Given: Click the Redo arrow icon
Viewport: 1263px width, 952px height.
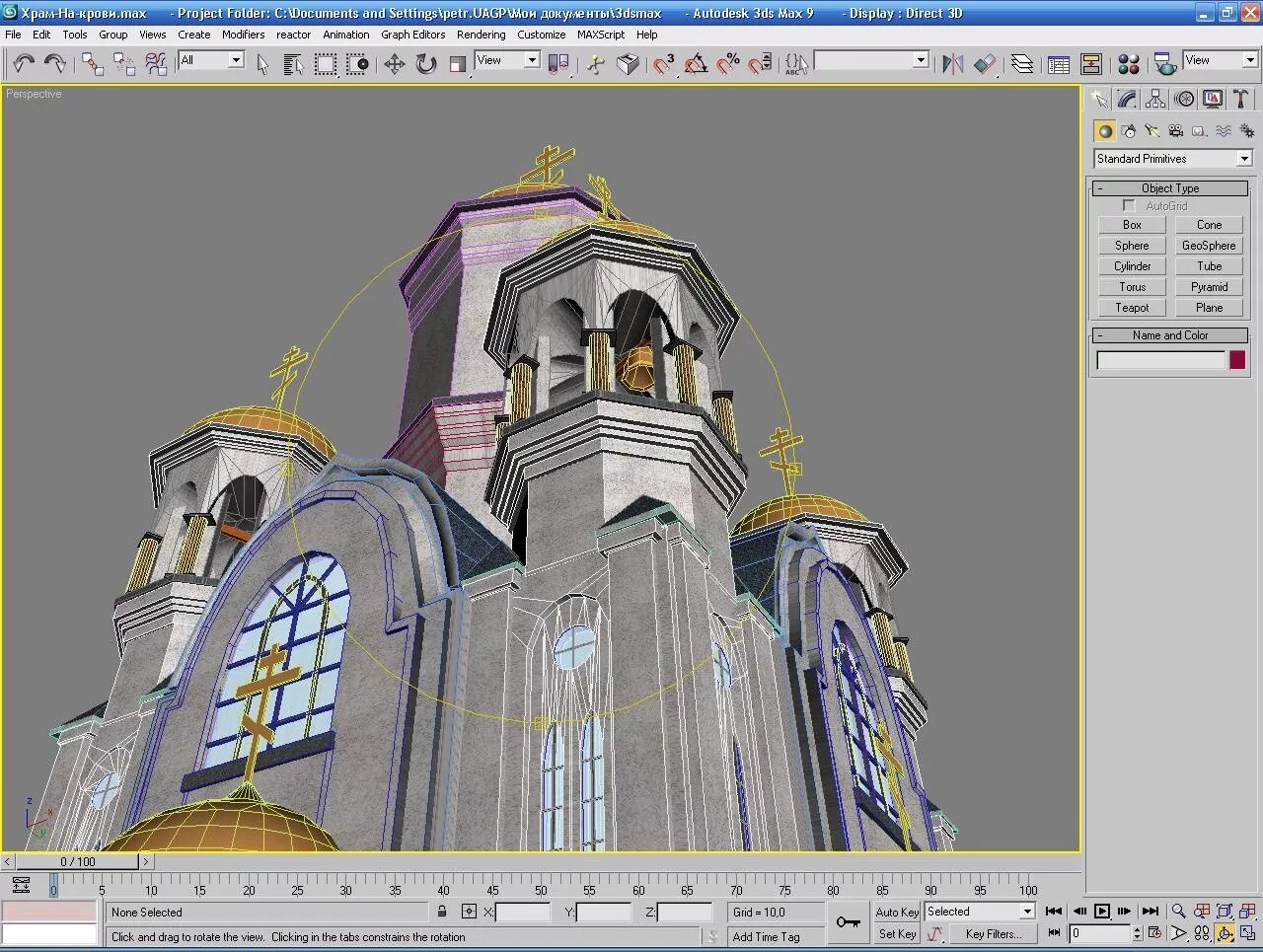Looking at the screenshot, I should click(55, 64).
